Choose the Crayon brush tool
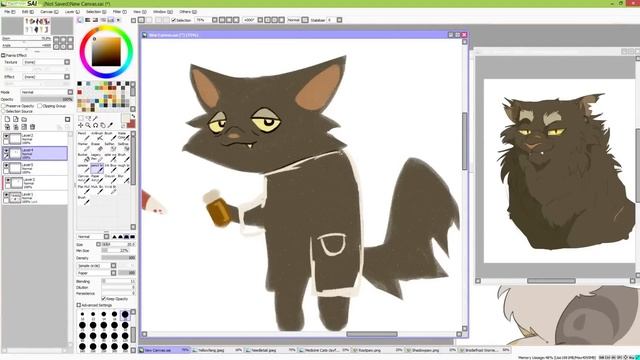 click(110, 178)
